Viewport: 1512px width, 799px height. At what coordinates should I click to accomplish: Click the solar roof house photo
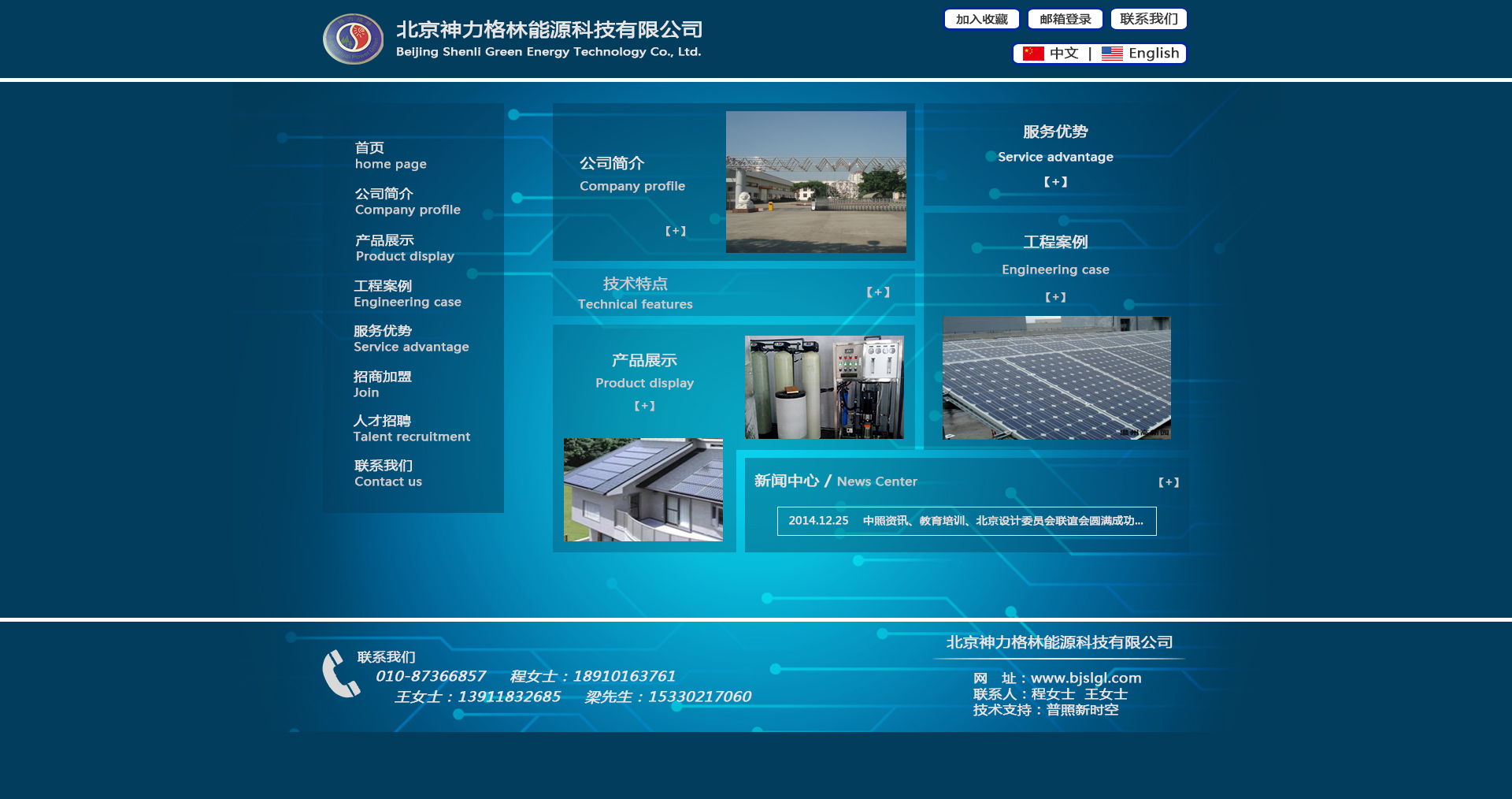coord(643,489)
